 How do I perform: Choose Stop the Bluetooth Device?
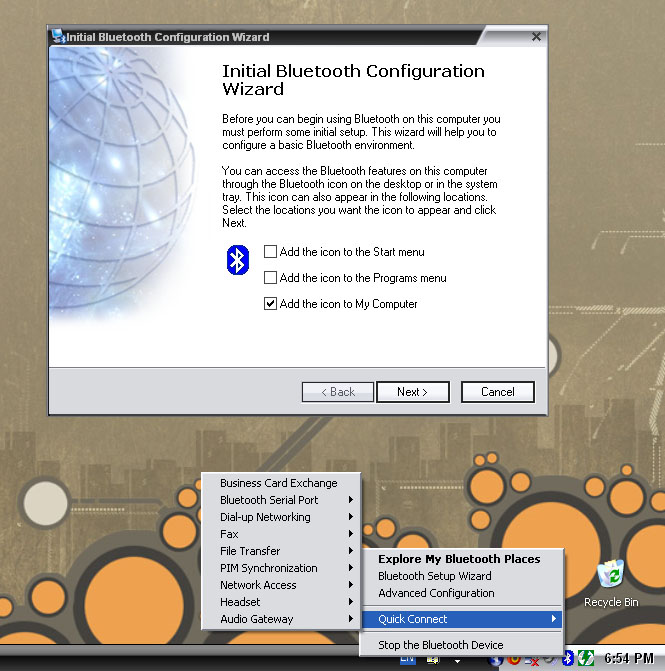click(x=462, y=645)
